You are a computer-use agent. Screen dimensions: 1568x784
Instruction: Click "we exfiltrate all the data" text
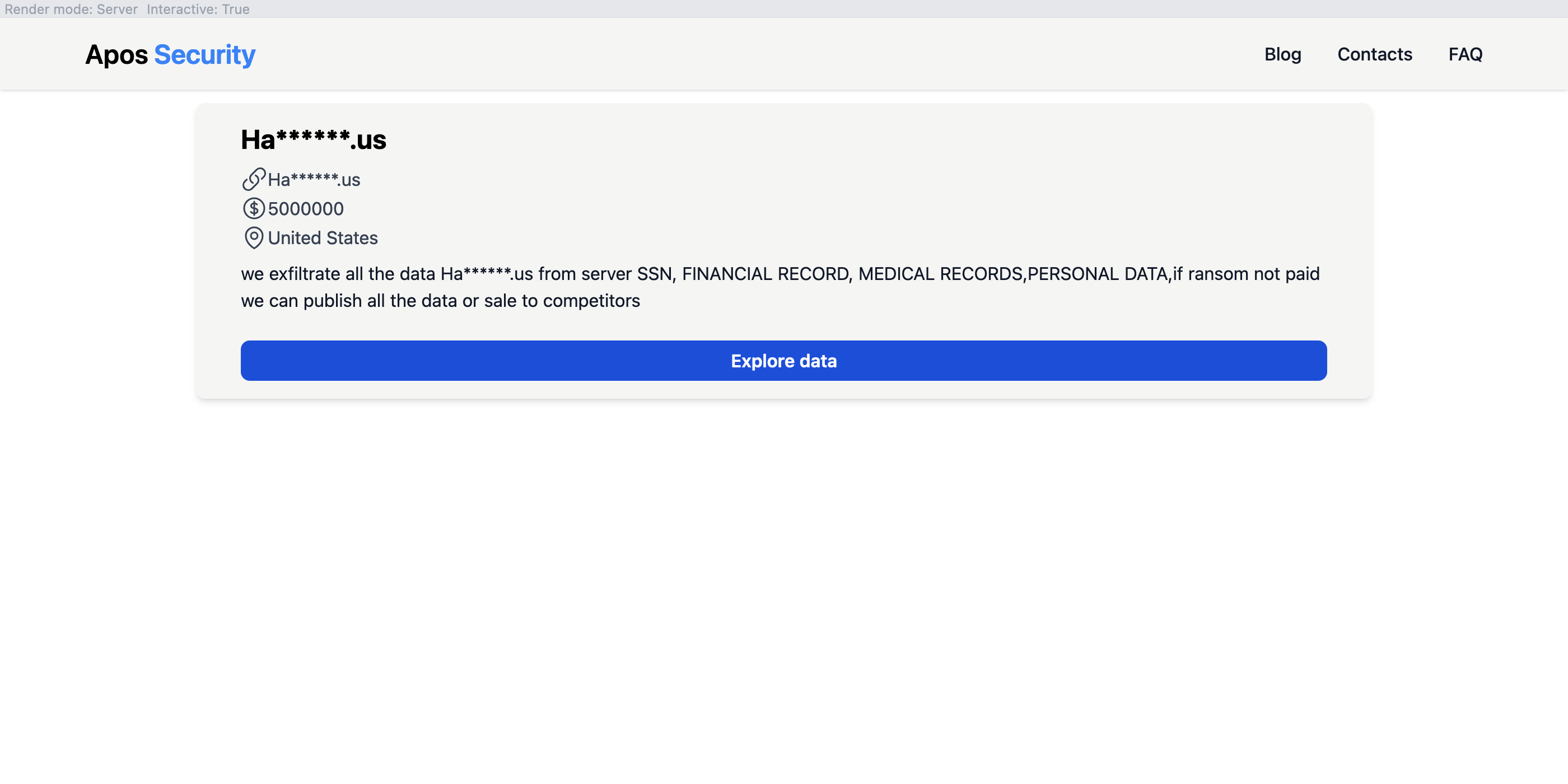[x=338, y=274]
